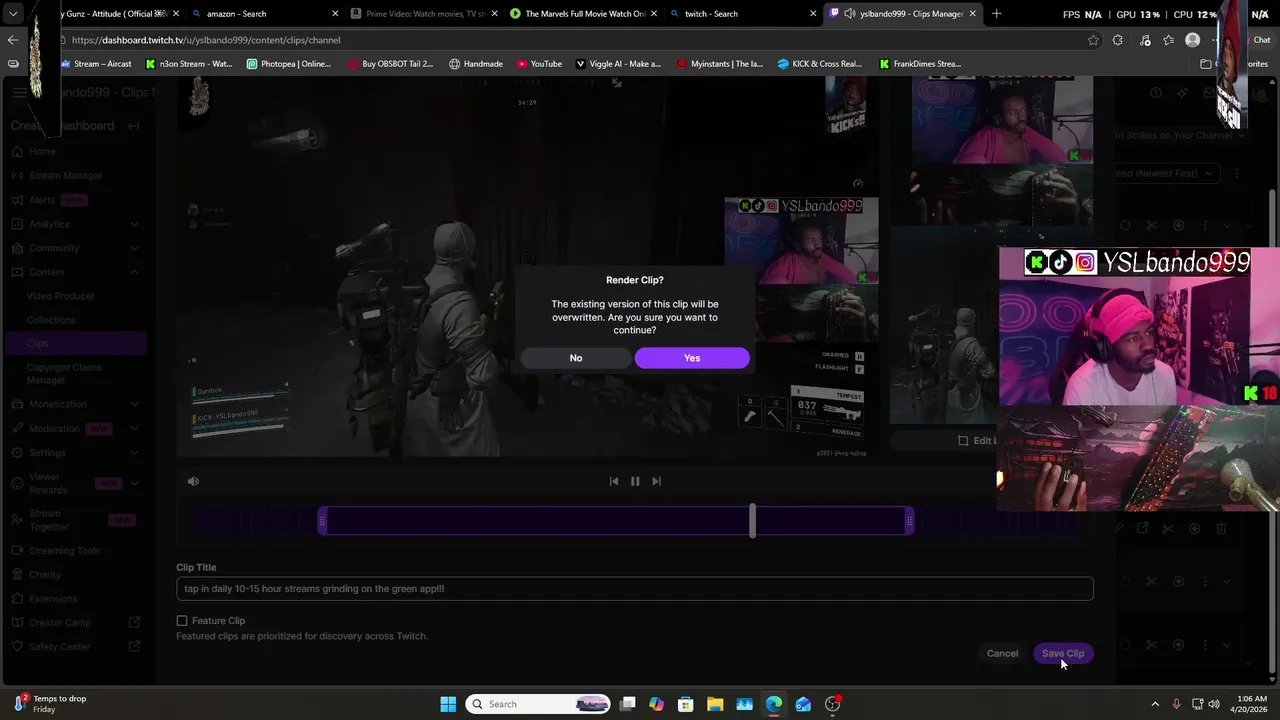Open the Viggle AI bookmark
1280x720 pixels.
coord(618,64)
